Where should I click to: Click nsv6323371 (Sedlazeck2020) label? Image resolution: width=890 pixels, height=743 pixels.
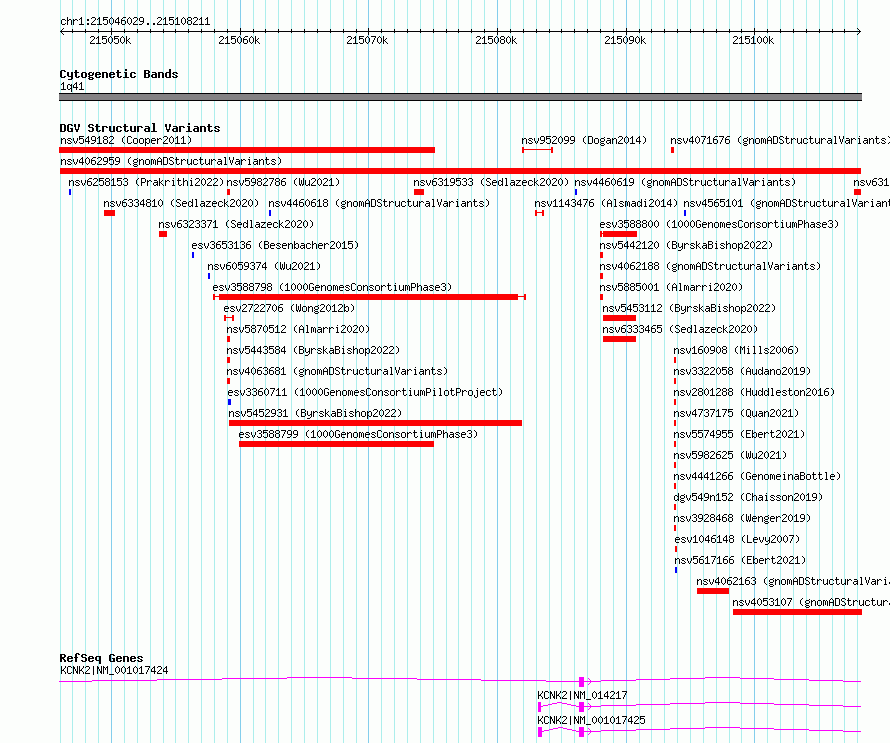coord(236,224)
